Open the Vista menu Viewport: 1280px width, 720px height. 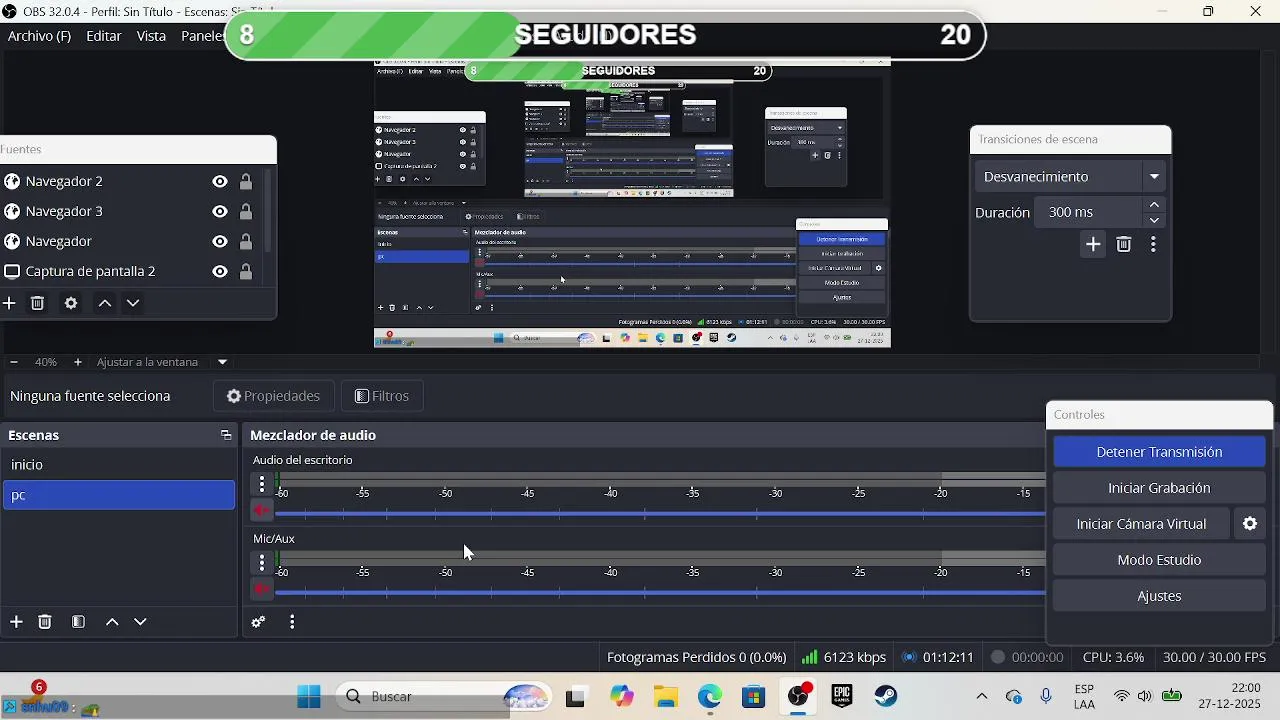pyautogui.click(x=151, y=36)
